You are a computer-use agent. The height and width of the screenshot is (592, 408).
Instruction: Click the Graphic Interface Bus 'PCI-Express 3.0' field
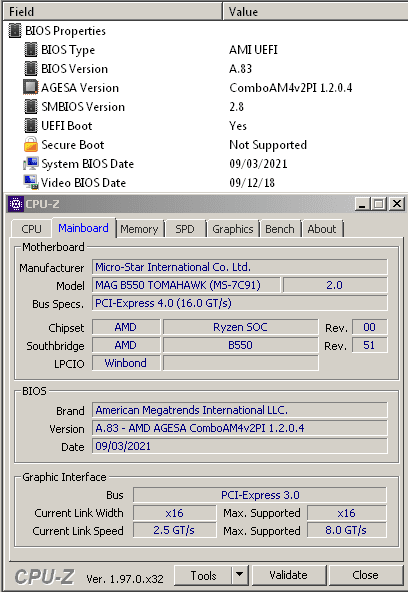pos(260,495)
